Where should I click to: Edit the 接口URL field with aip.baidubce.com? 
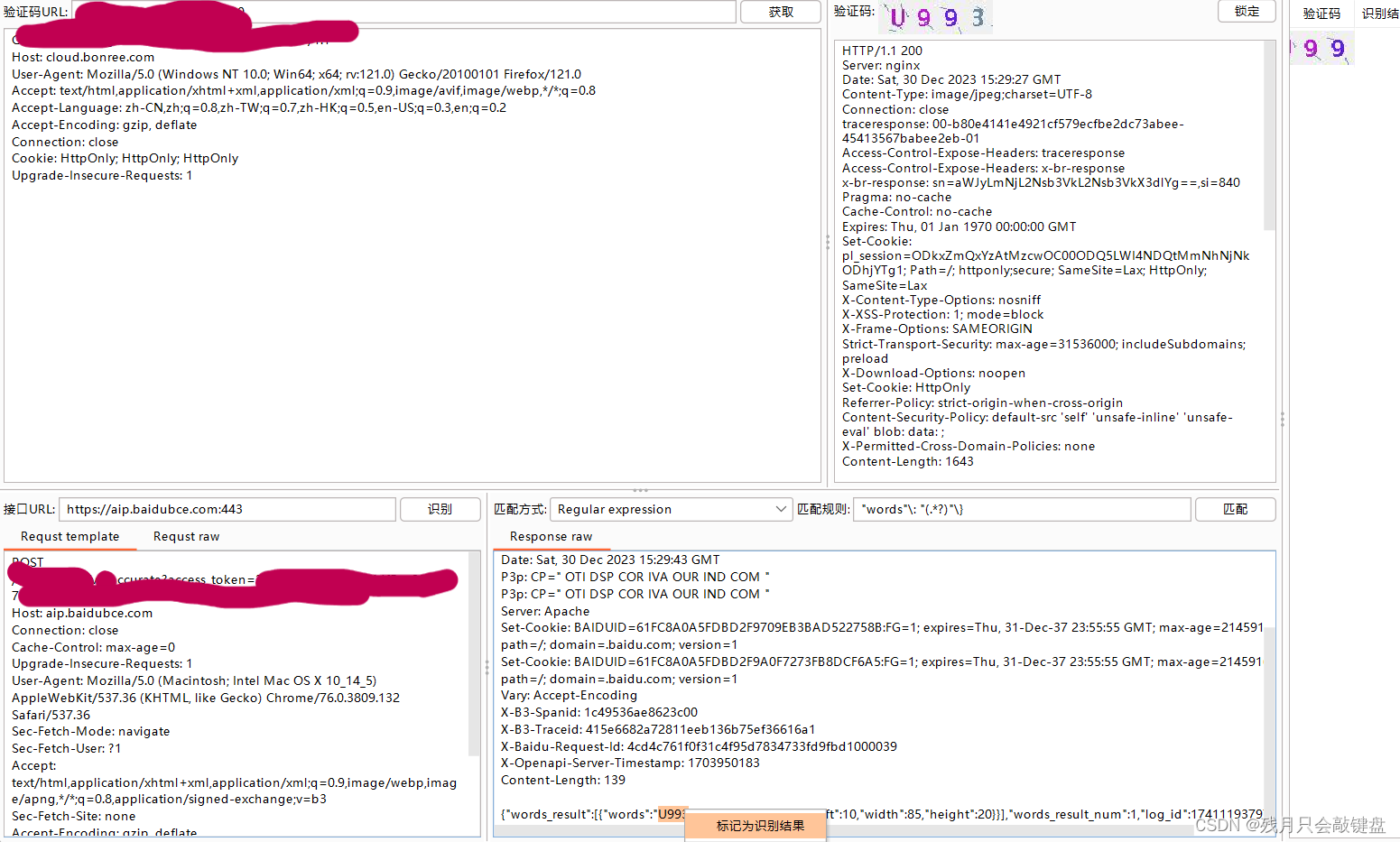(227, 509)
